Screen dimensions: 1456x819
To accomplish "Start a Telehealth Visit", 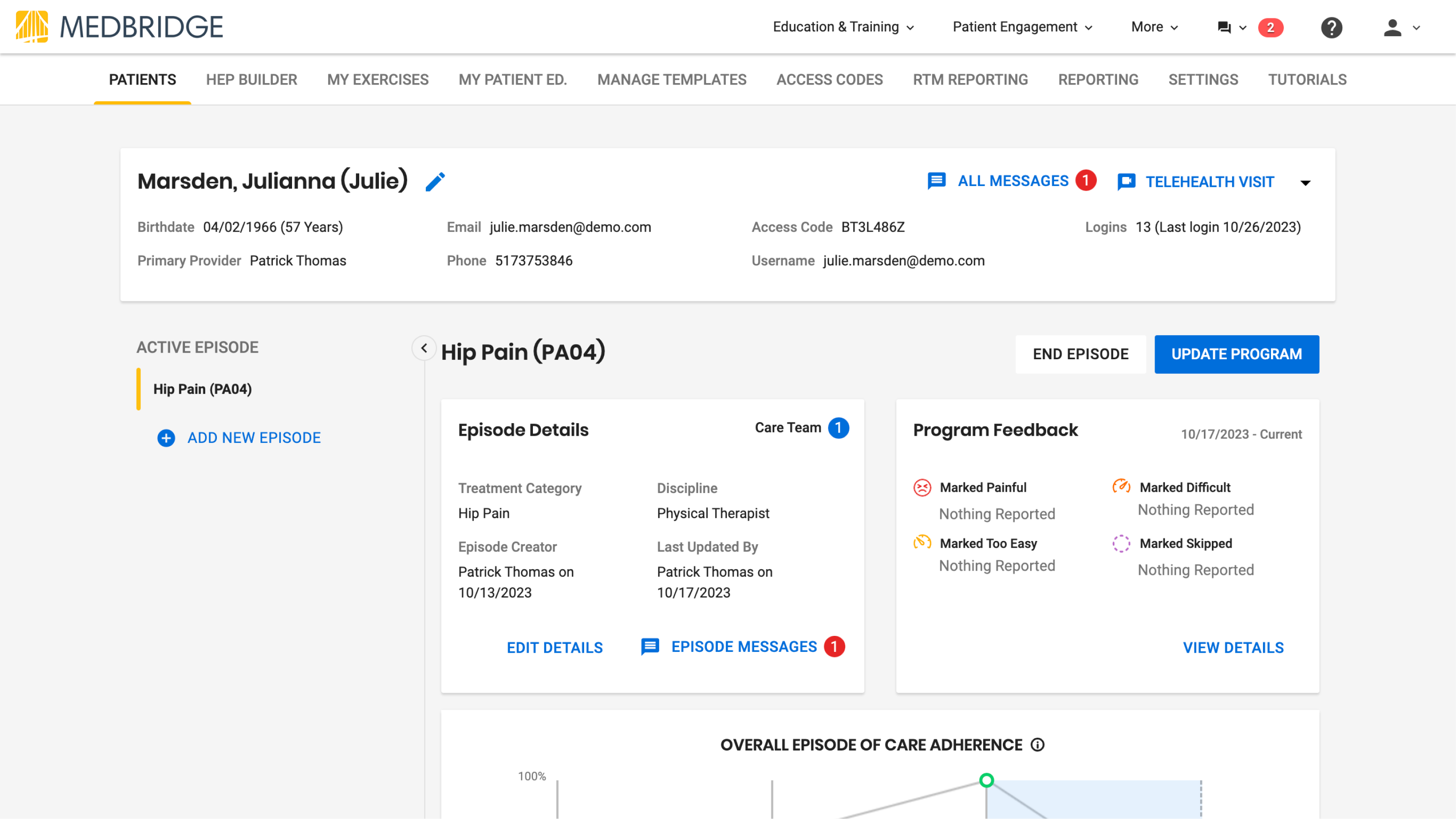I will pos(1209,182).
